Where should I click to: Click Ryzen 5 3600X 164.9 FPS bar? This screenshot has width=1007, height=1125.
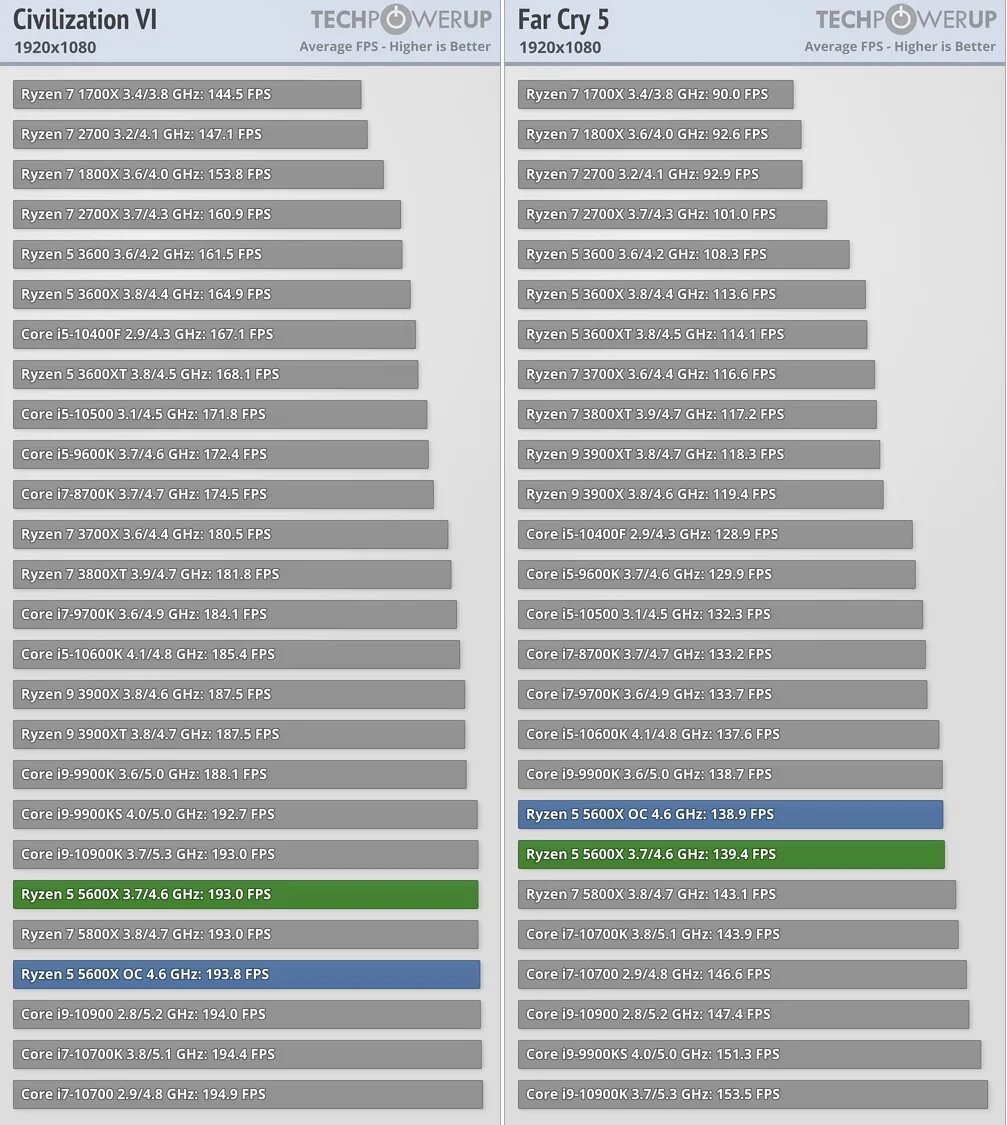pyautogui.click(x=212, y=294)
